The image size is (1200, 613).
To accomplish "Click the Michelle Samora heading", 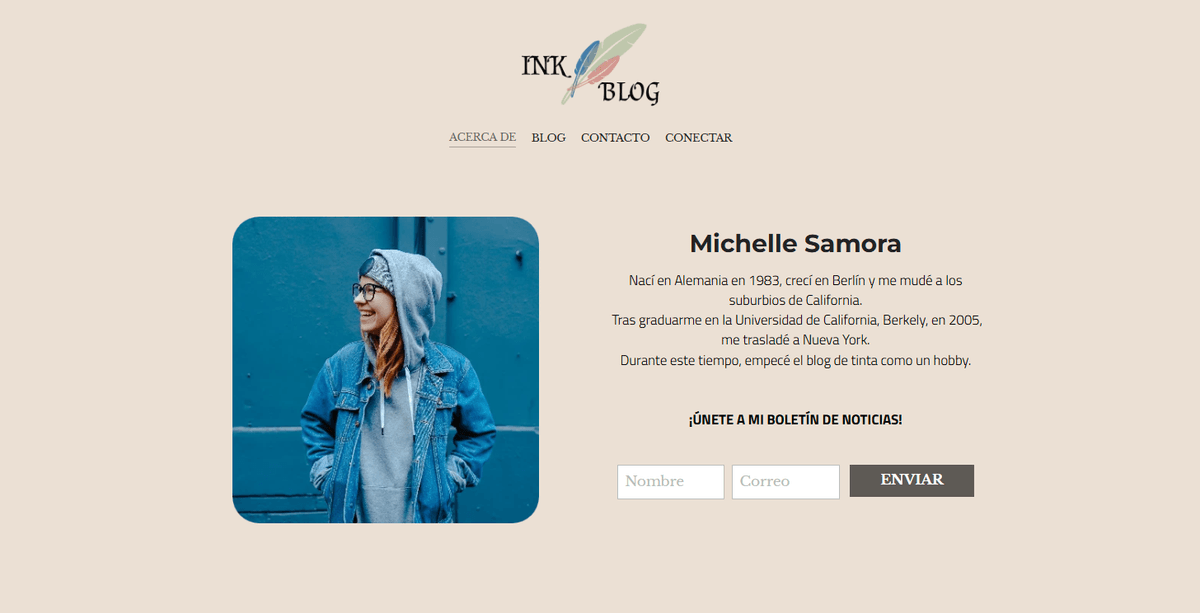I will tap(795, 243).
